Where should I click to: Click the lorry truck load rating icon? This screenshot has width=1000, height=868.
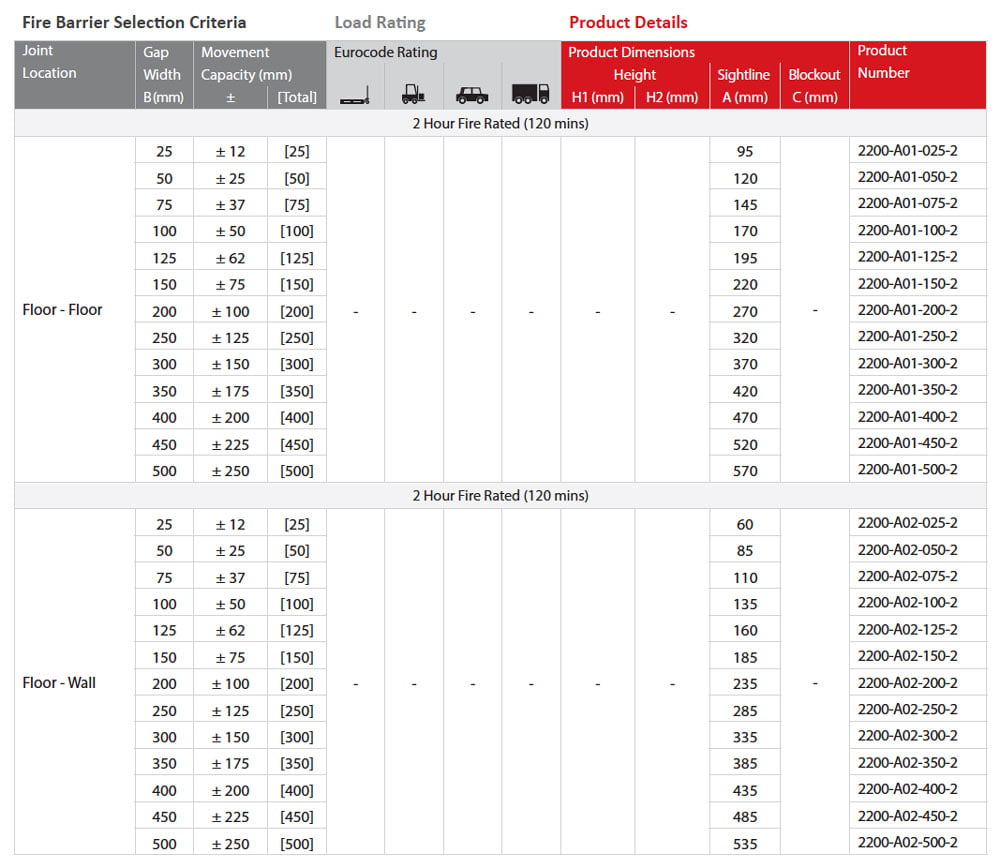pos(530,94)
